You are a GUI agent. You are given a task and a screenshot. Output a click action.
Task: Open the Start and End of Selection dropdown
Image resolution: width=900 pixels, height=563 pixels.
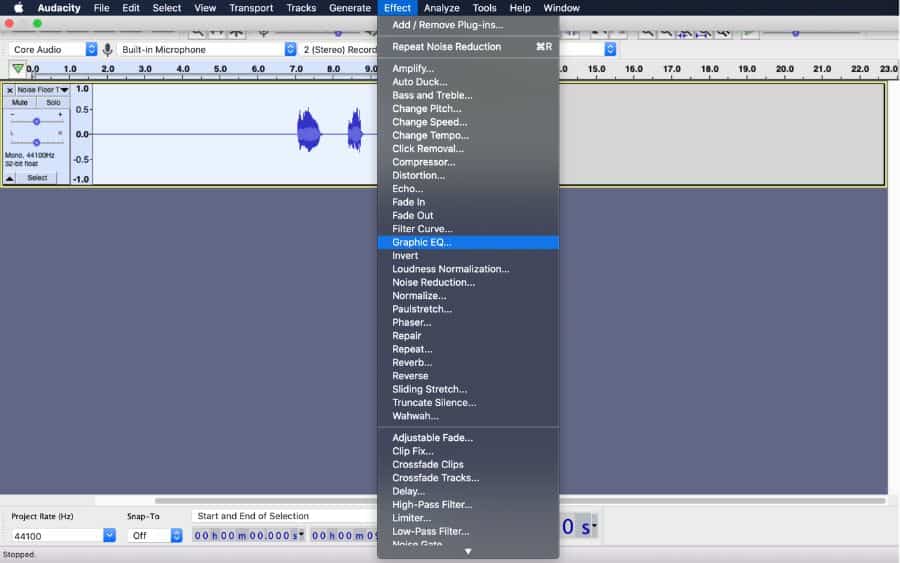285,516
